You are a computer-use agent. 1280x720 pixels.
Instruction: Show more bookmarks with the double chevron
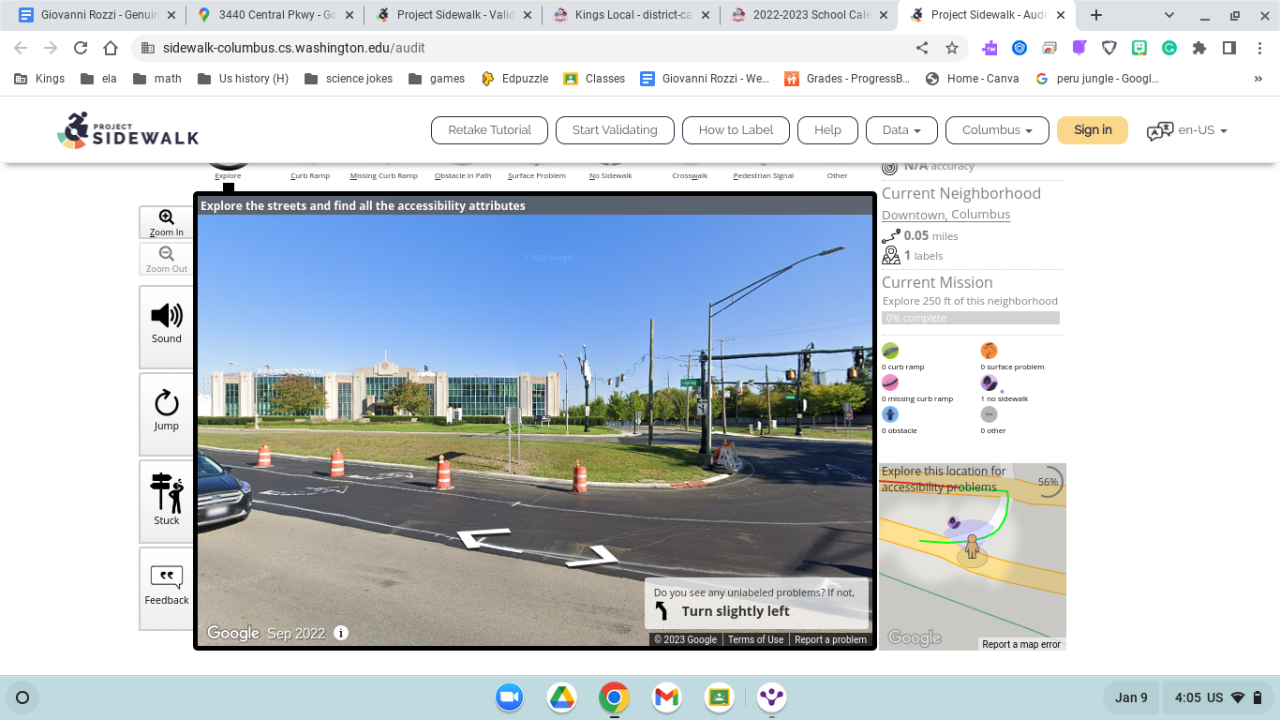pyautogui.click(x=1258, y=78)
